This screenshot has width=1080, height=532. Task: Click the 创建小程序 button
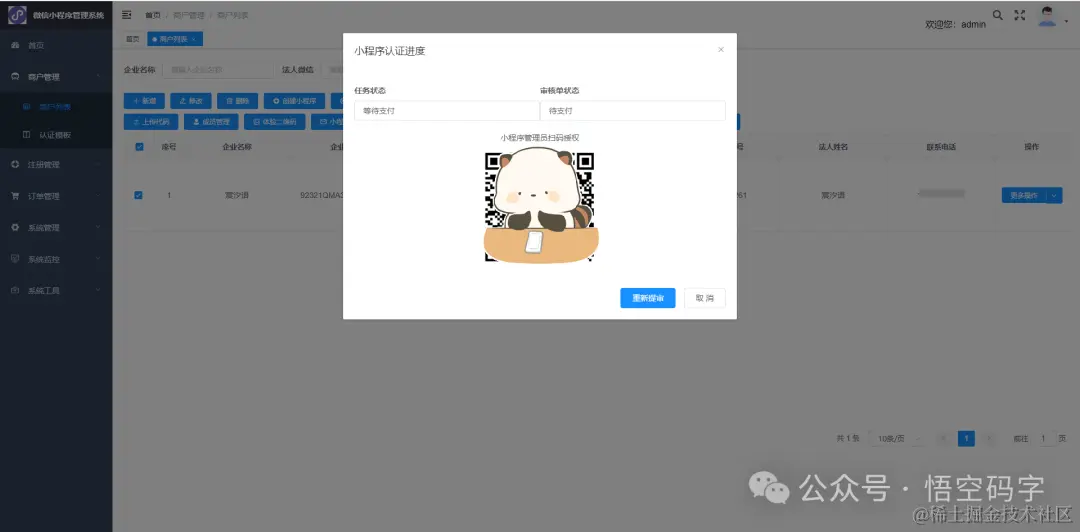294,101
